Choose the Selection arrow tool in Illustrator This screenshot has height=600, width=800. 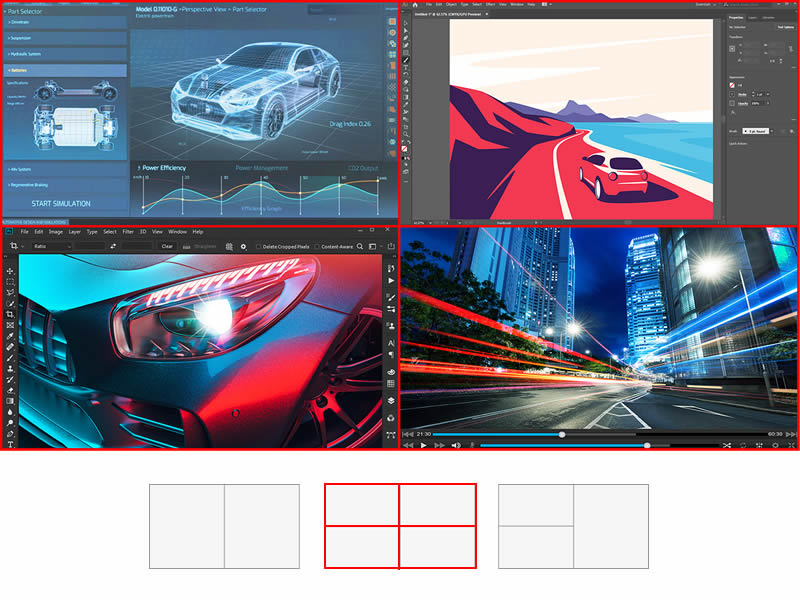(405, 22)
